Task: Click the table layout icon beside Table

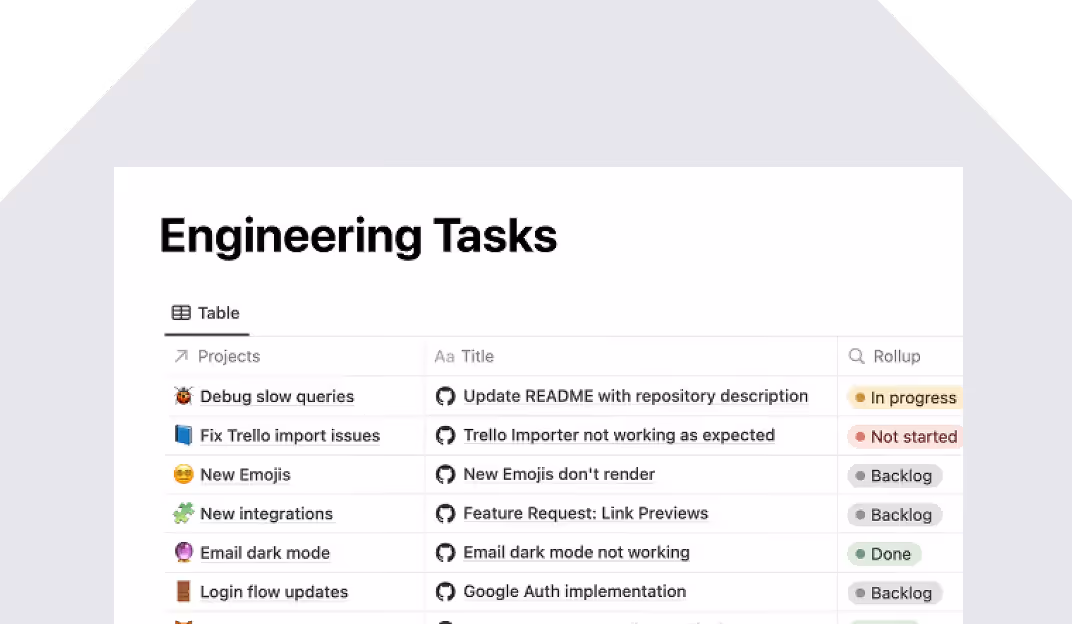Action: pos(181,313)
